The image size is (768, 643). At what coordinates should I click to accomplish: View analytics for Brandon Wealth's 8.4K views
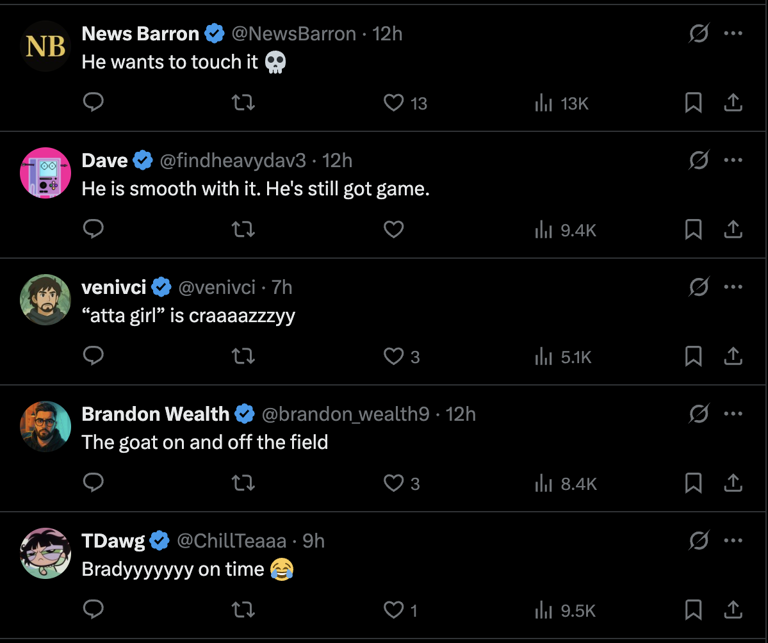[565, 484]
